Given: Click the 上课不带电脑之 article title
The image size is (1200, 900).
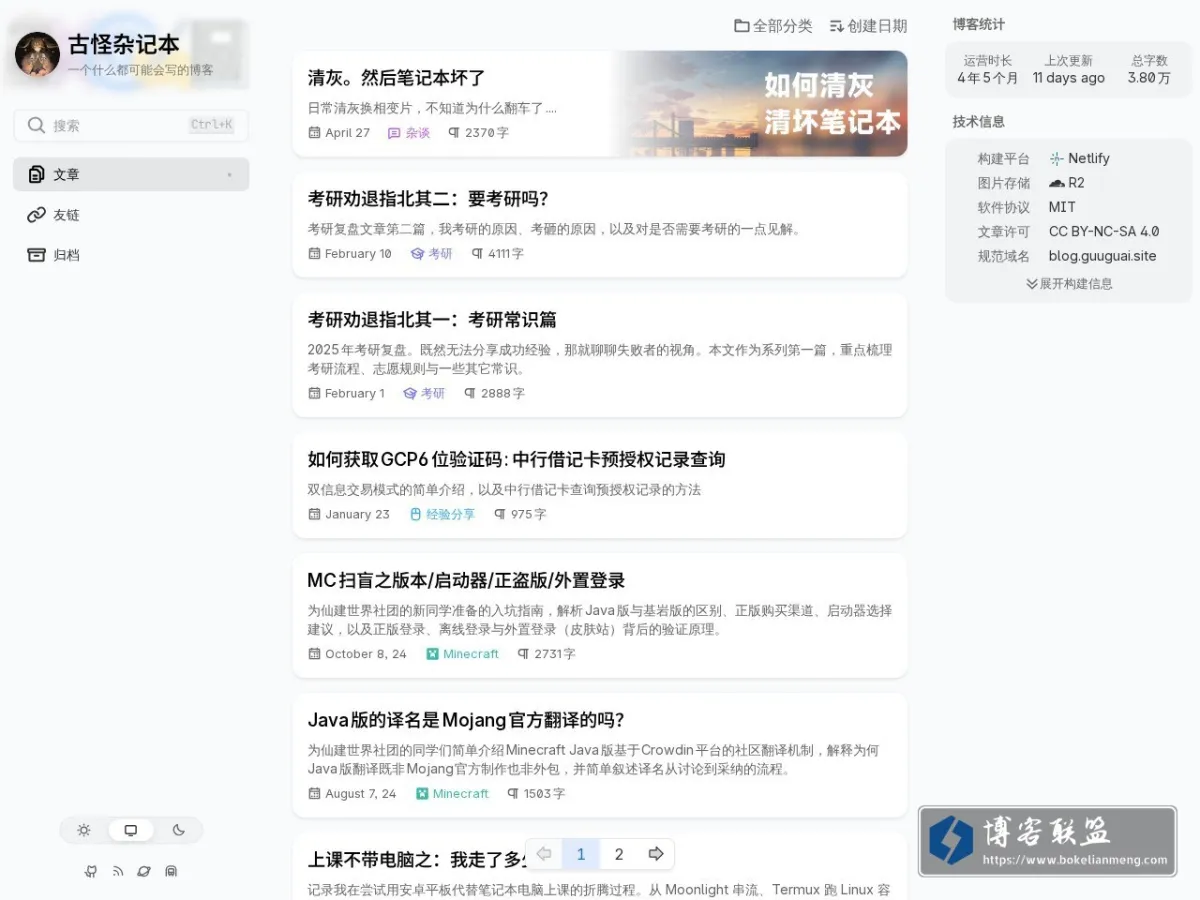Looking at the screenshot, I should pyautogui.click(x=417, y=860).
